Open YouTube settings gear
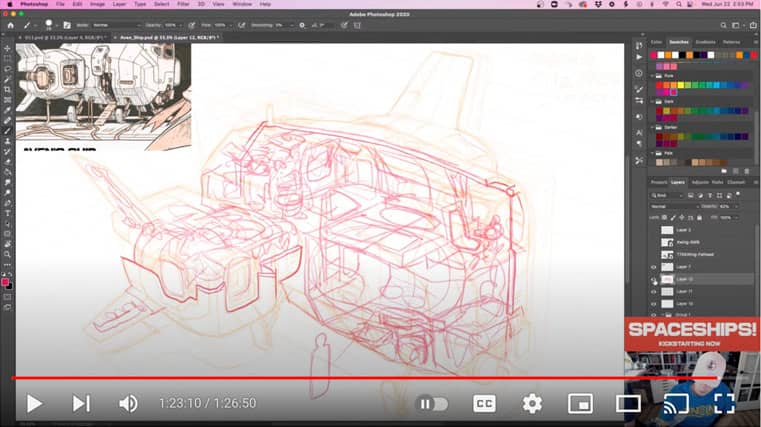This screenshot has width=761, height=427. click(x=532, y=404)
